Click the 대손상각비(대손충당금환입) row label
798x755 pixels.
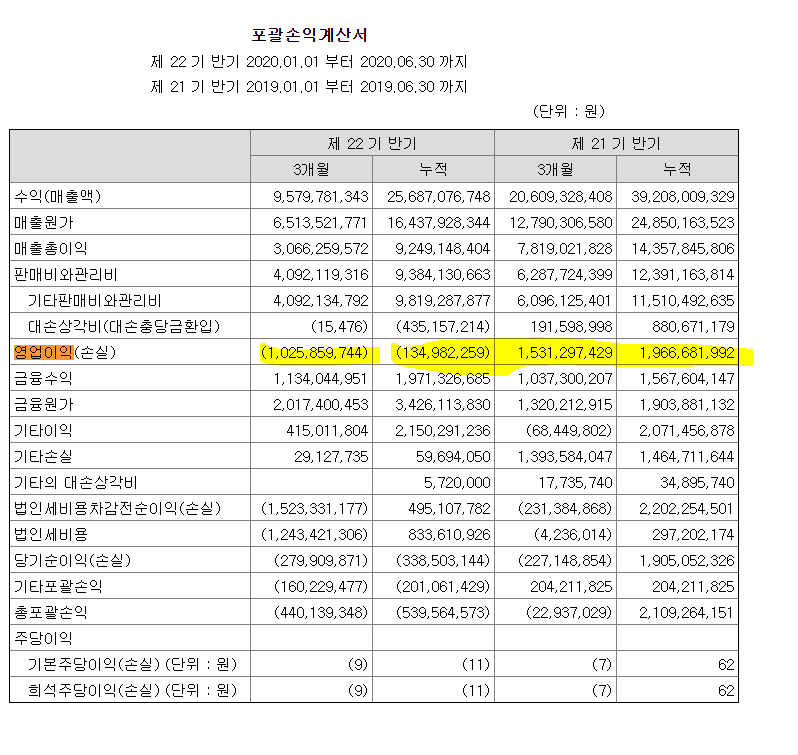pos(124,326)
